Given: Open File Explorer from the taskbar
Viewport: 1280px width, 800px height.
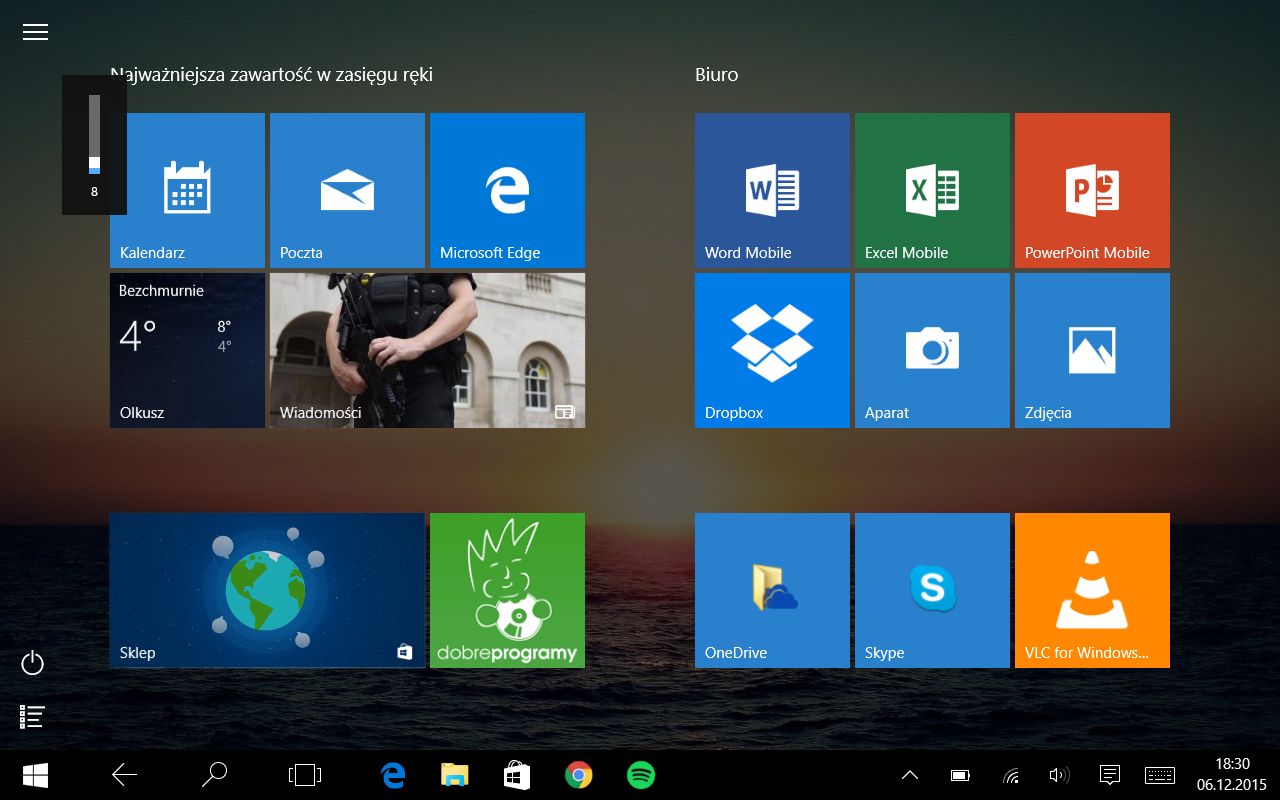Looking at the screenshot, I should pos(455,775).
